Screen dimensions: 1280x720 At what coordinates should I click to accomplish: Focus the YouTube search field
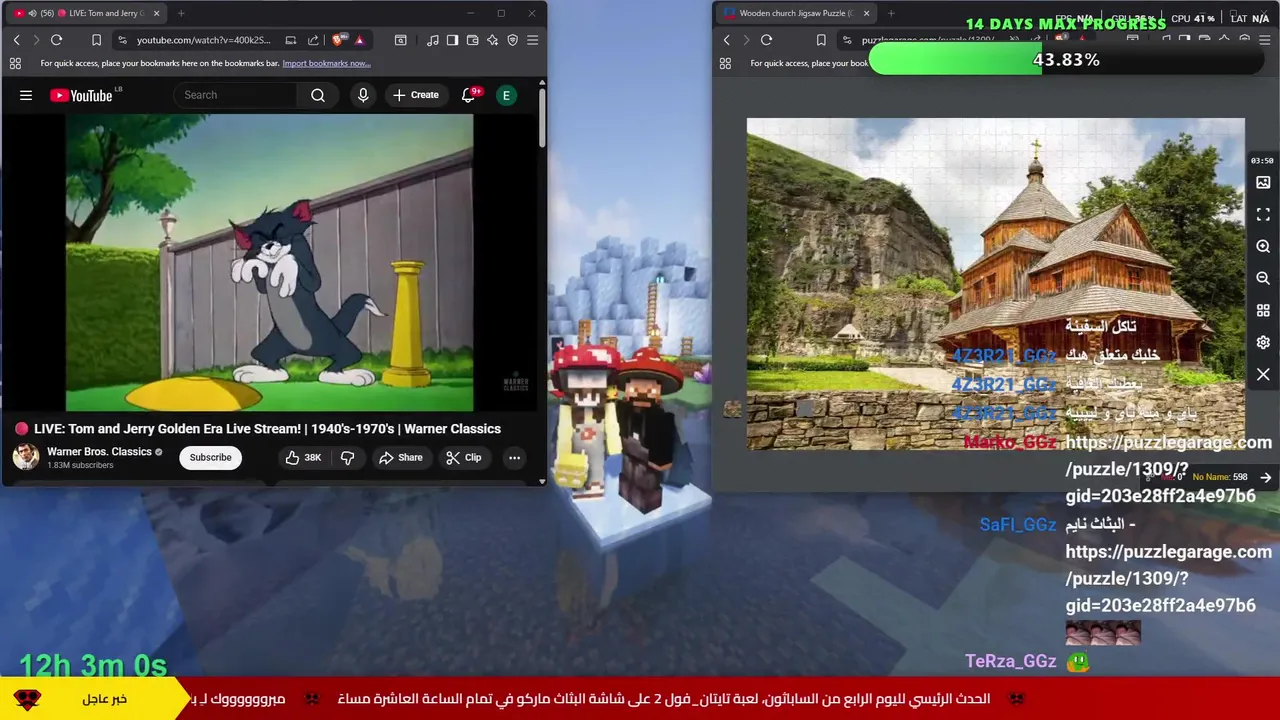236,95
